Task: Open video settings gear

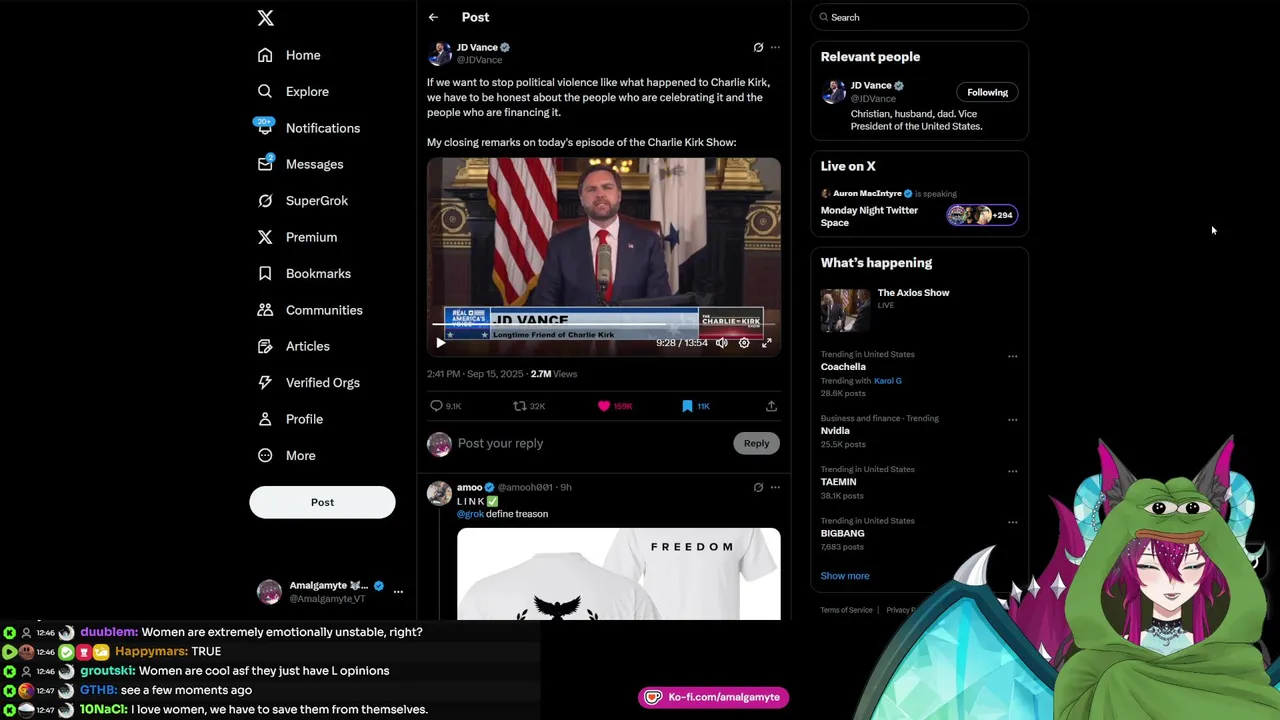Action: [x=744, y=343]
